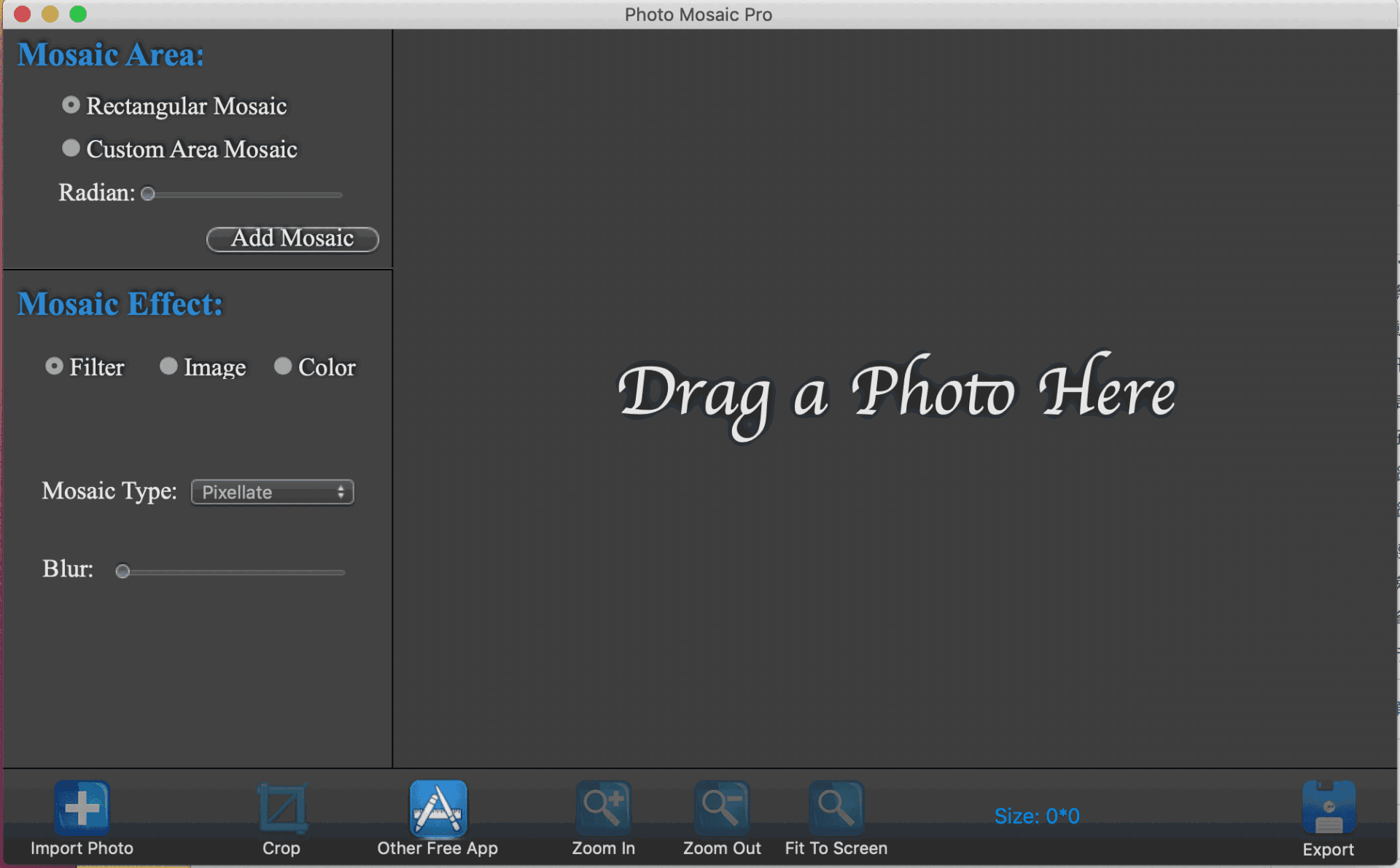1400x868 pixels.
Task: Click the Zoom Out magnifier icon
Action: [722, 808]
